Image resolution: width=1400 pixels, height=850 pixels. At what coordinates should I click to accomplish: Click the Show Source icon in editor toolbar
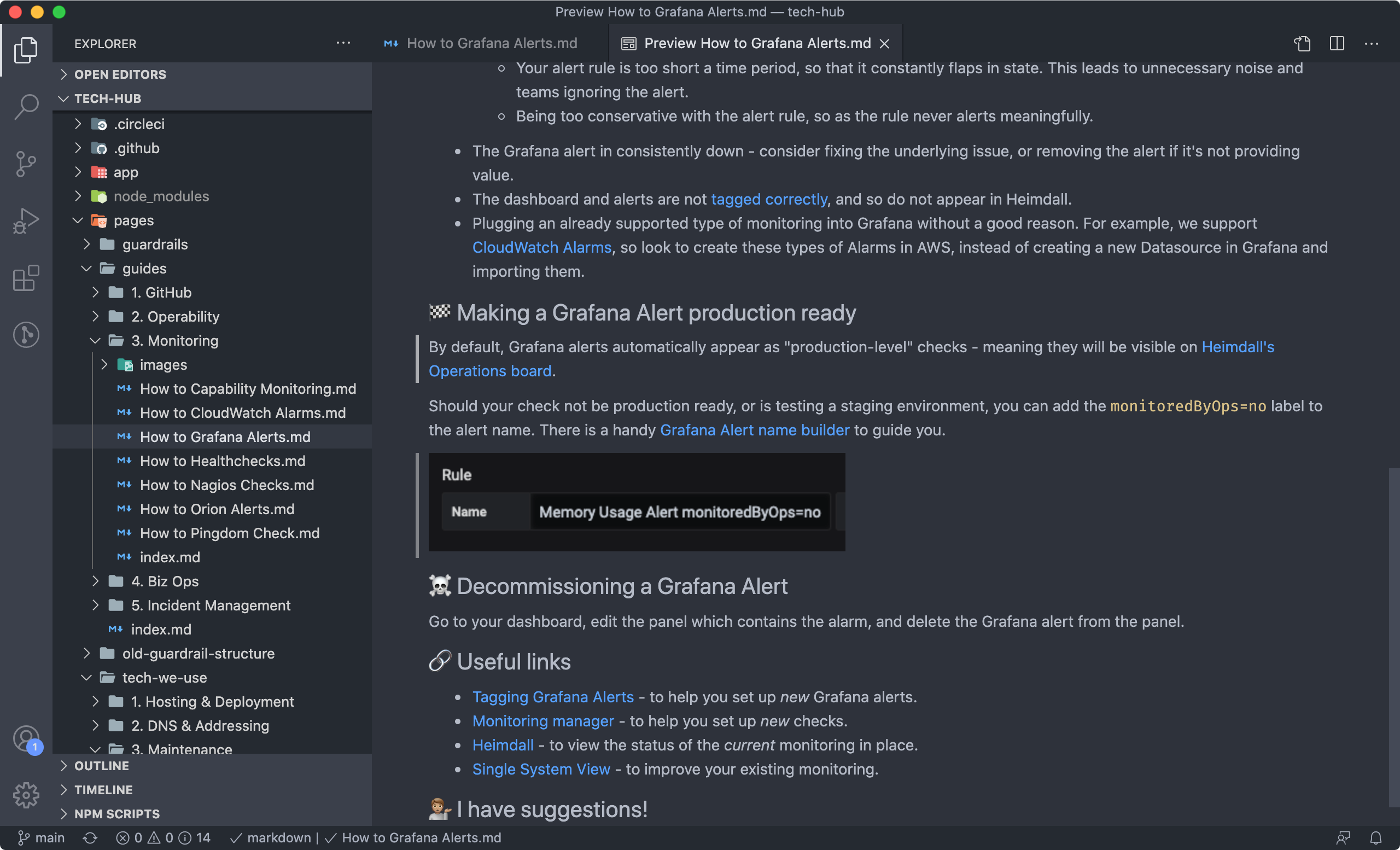(x=1302, y=43)
